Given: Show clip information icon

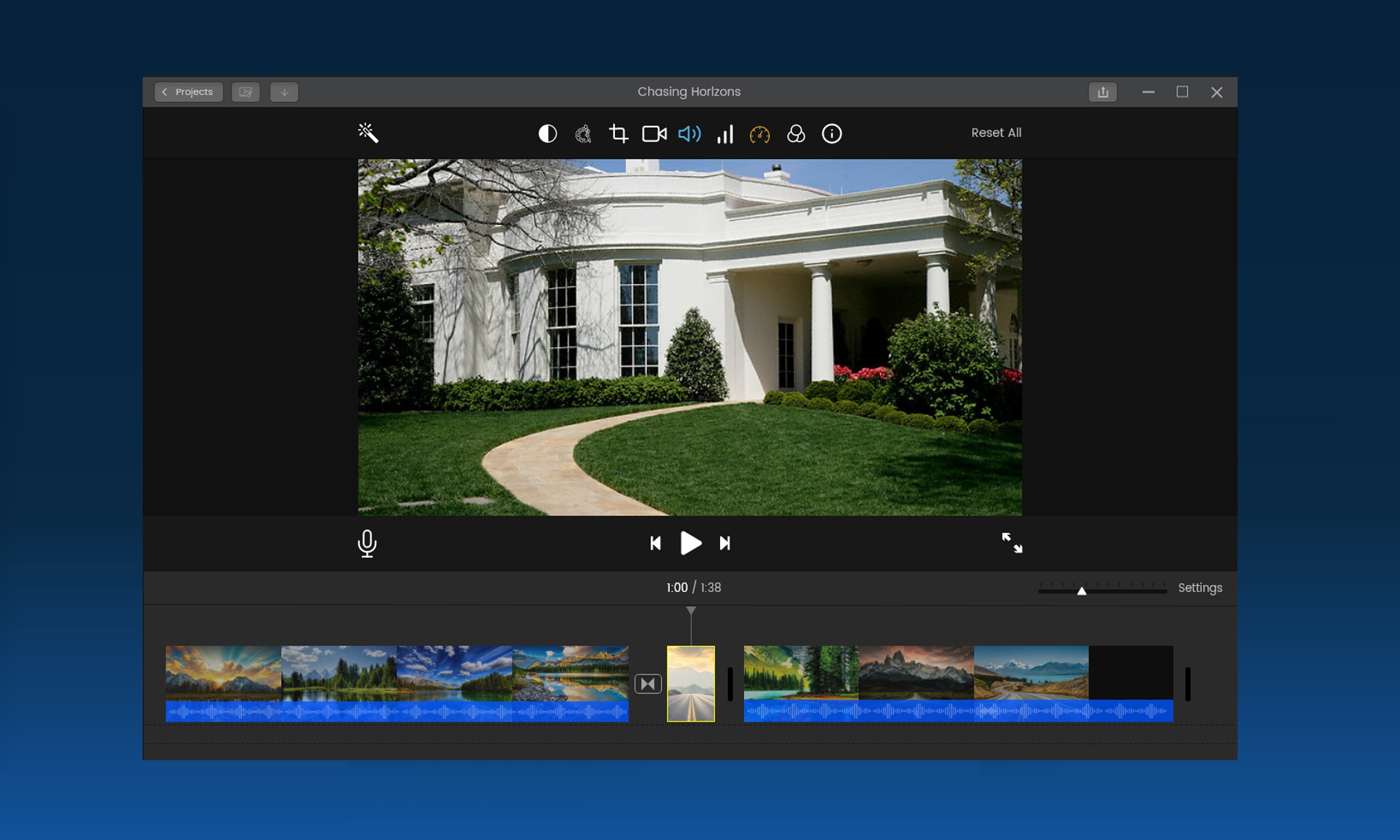Looking at the screenshot, I should tap(831, 134).
